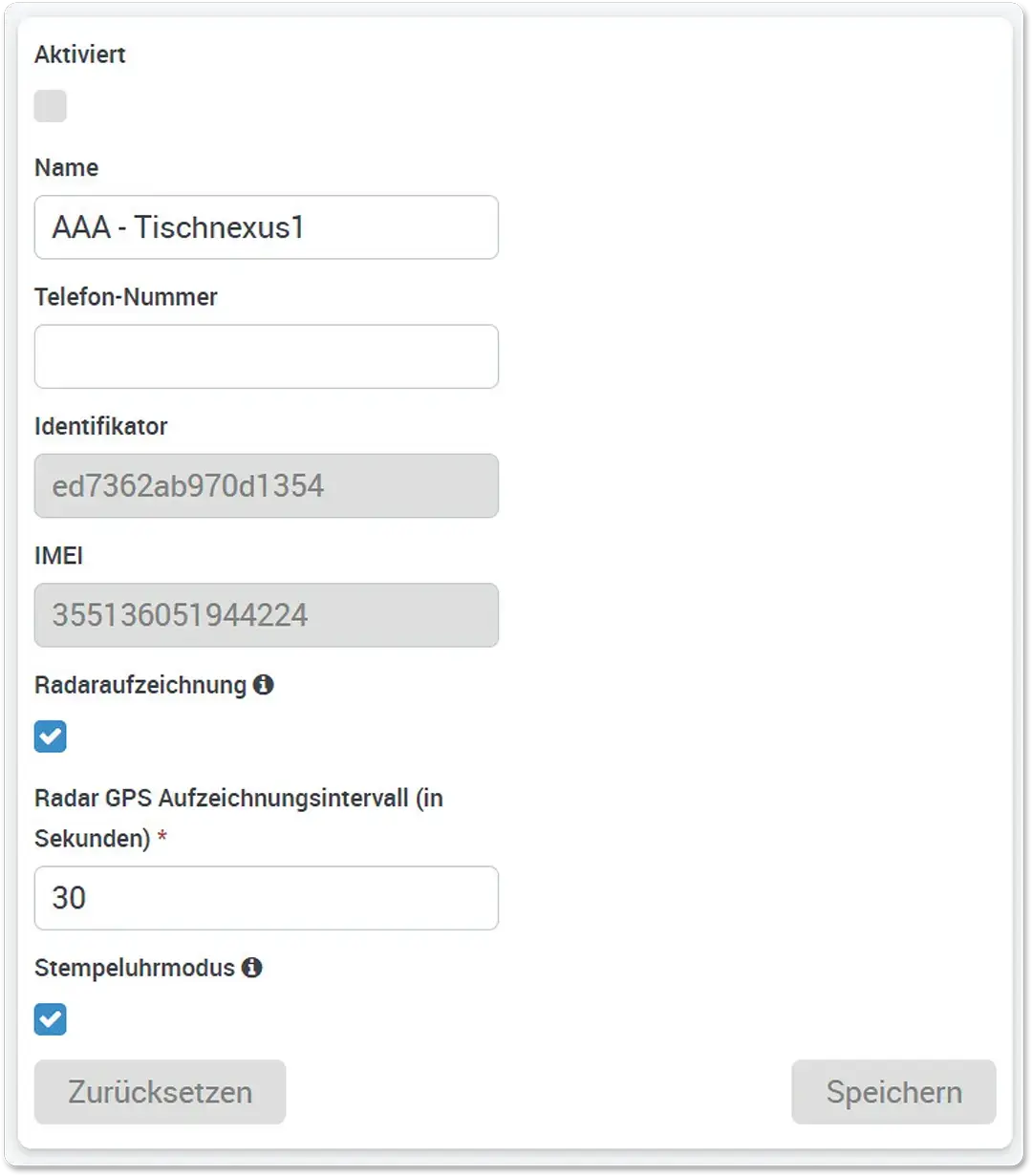This screenshot has height=1176, width=1032.
Task: Click the Identifikator label text
Action: click(x=101, y=426)
